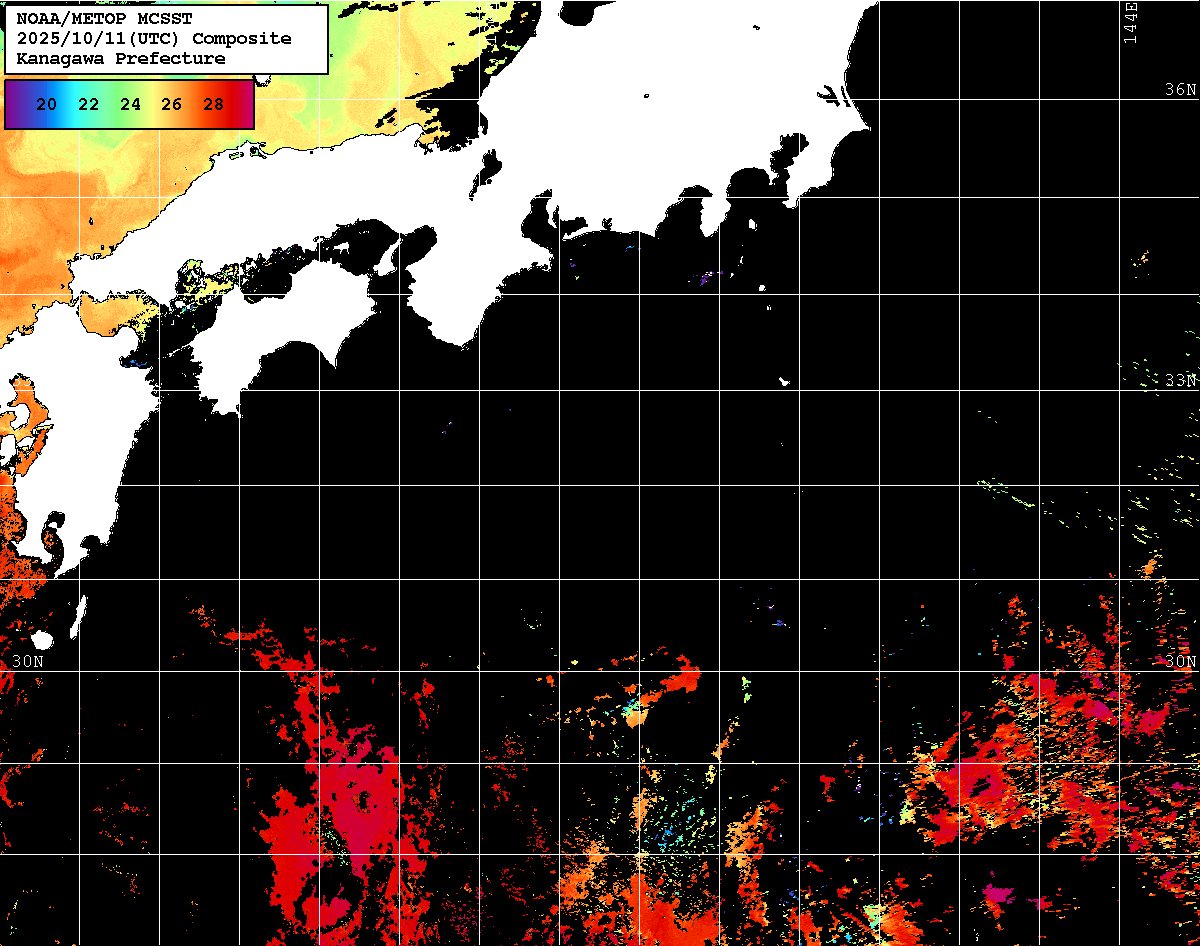This screenshot has height=946, width=1200.
Task: Select the 28 degree red legend value
Action: tap(213, 104)
